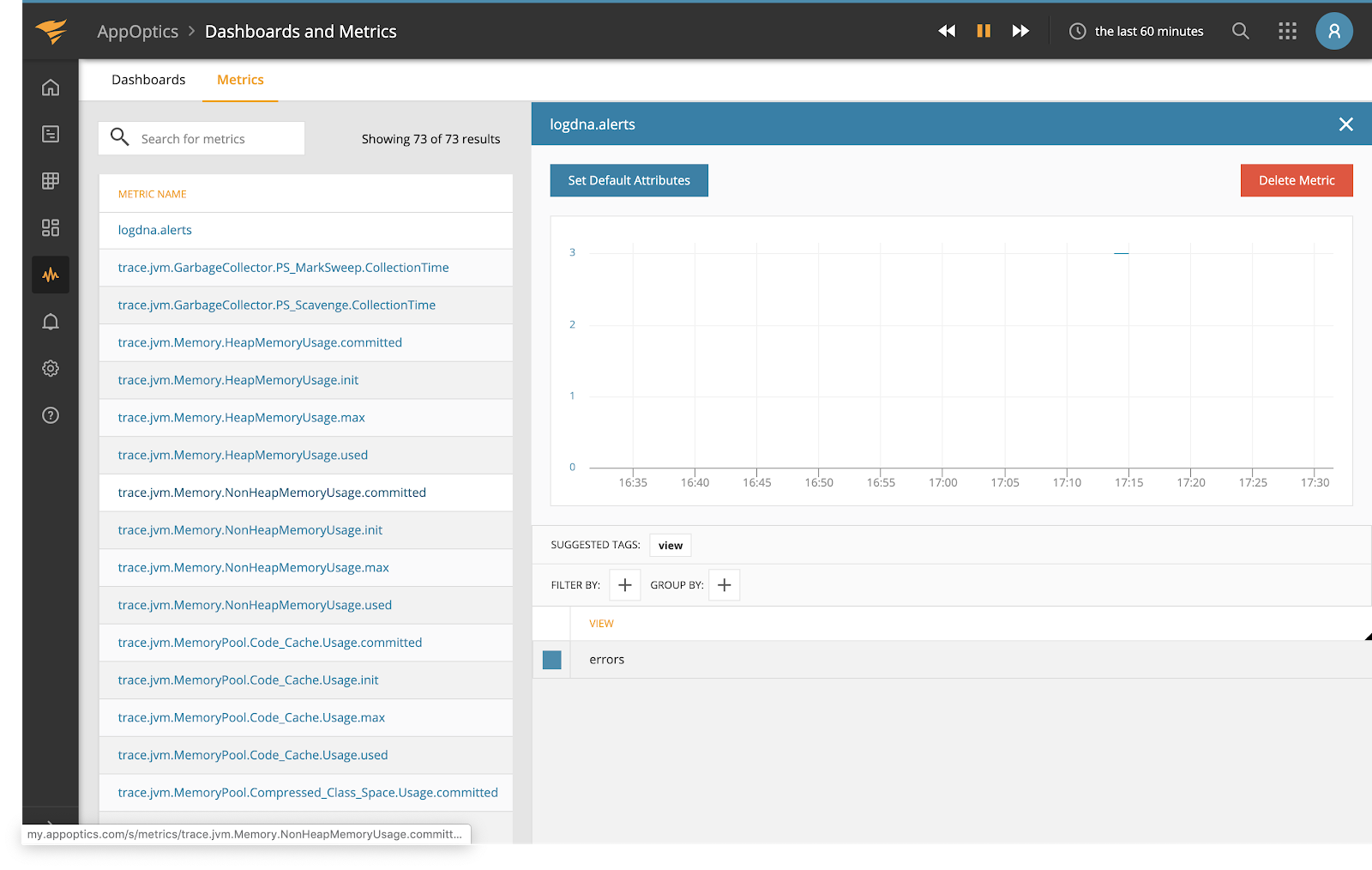1372x870 pixels.
Task: Click the clock icon beside time range
Action: (x=1077, y=31)
